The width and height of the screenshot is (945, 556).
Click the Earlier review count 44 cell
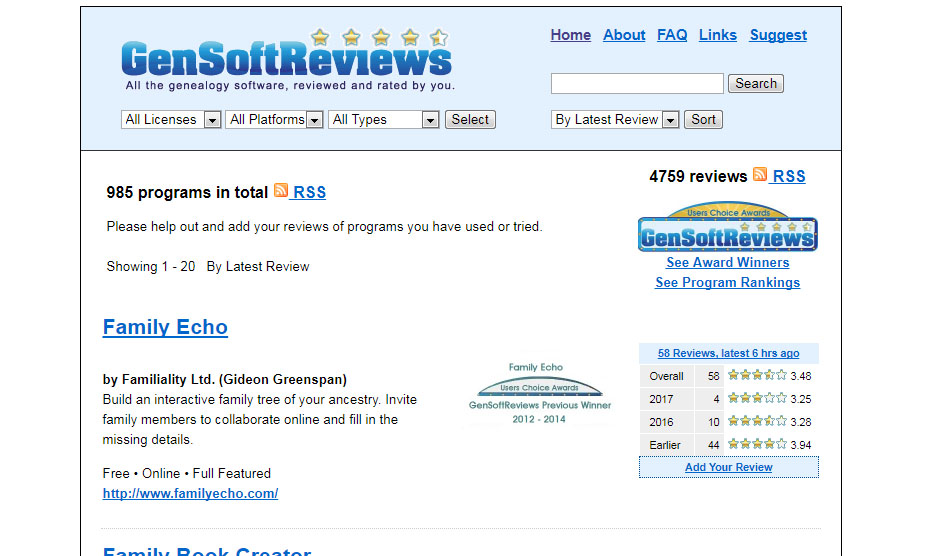[x=709, y=445]
